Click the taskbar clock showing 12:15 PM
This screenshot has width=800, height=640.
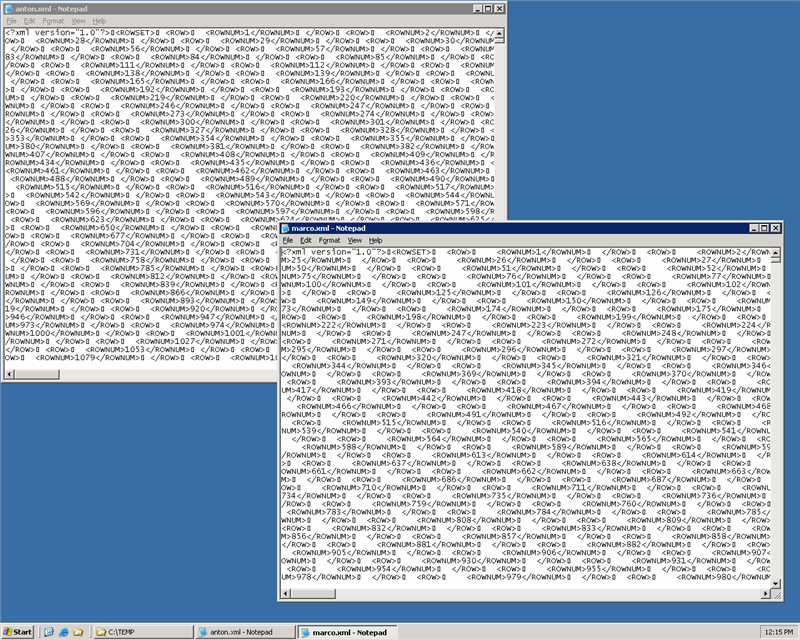tap(779, 632)
